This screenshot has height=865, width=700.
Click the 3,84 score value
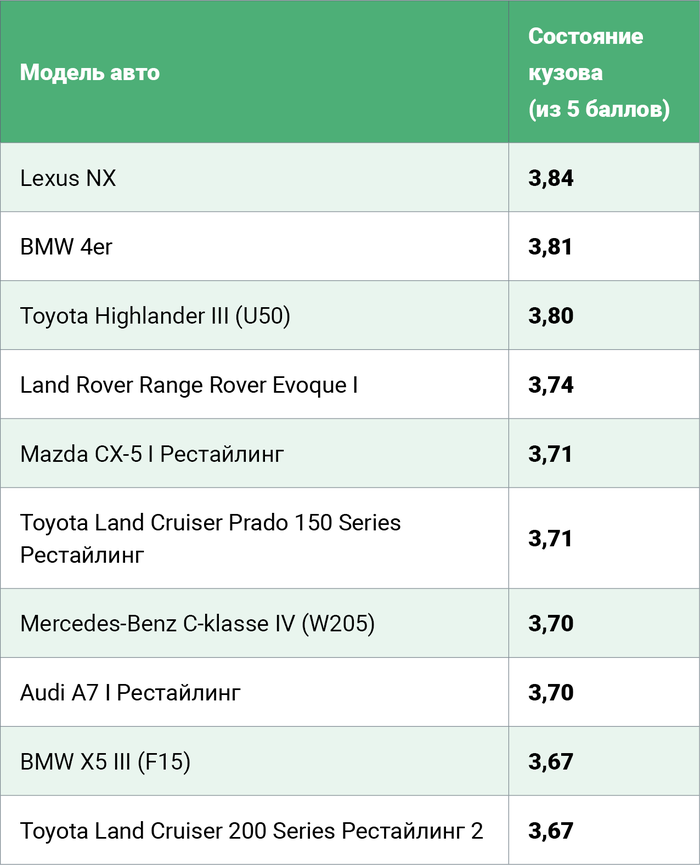[x=550, y=178]
